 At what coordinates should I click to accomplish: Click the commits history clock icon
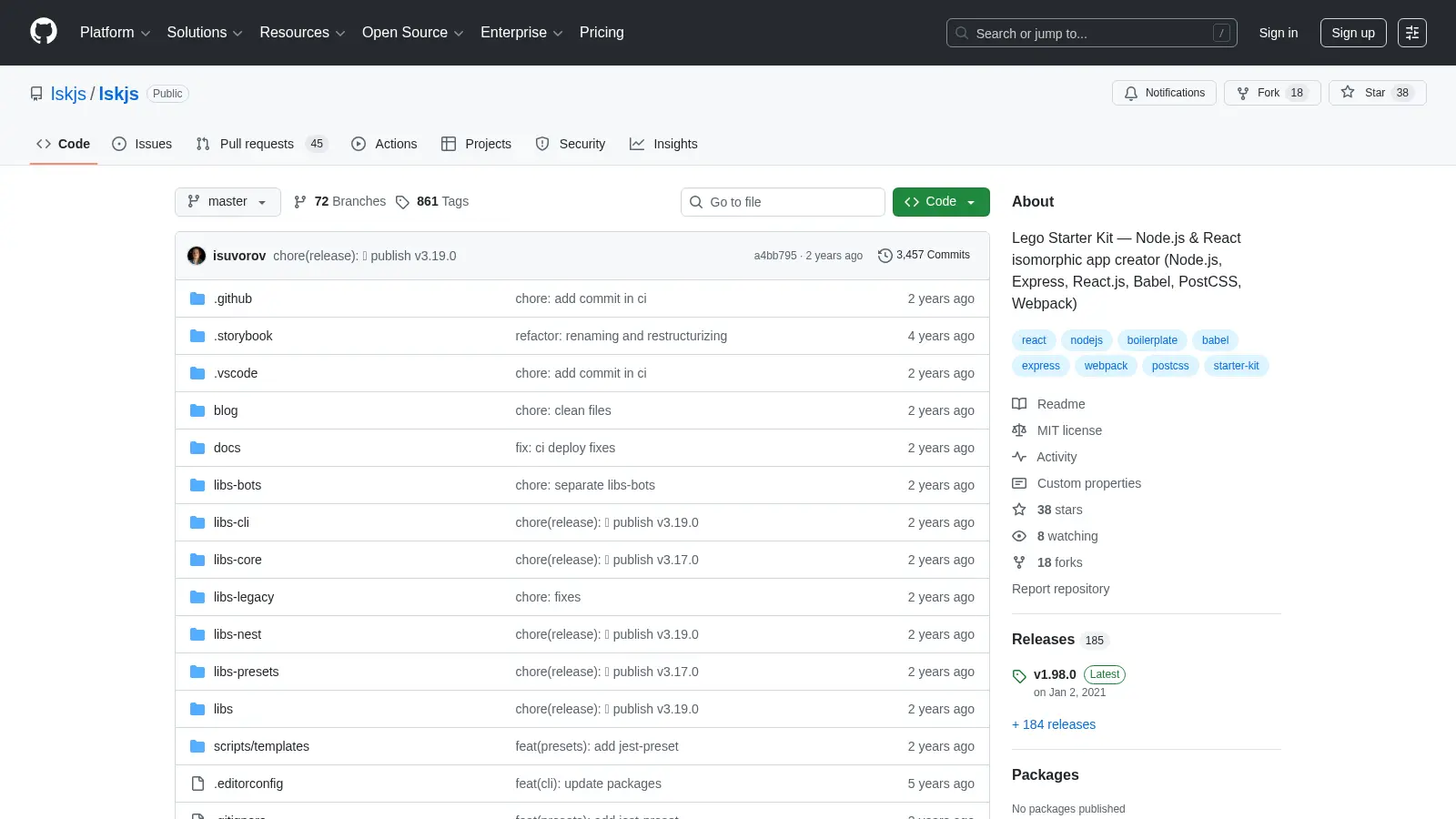click(885, 256)
